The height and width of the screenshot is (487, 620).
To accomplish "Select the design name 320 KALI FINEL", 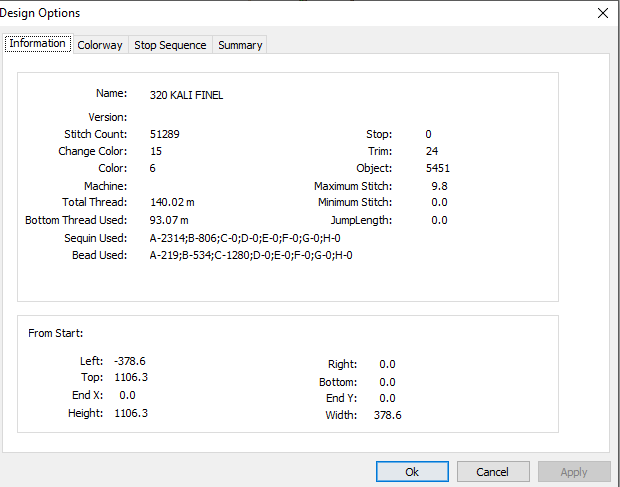I will tap(186, 95).
